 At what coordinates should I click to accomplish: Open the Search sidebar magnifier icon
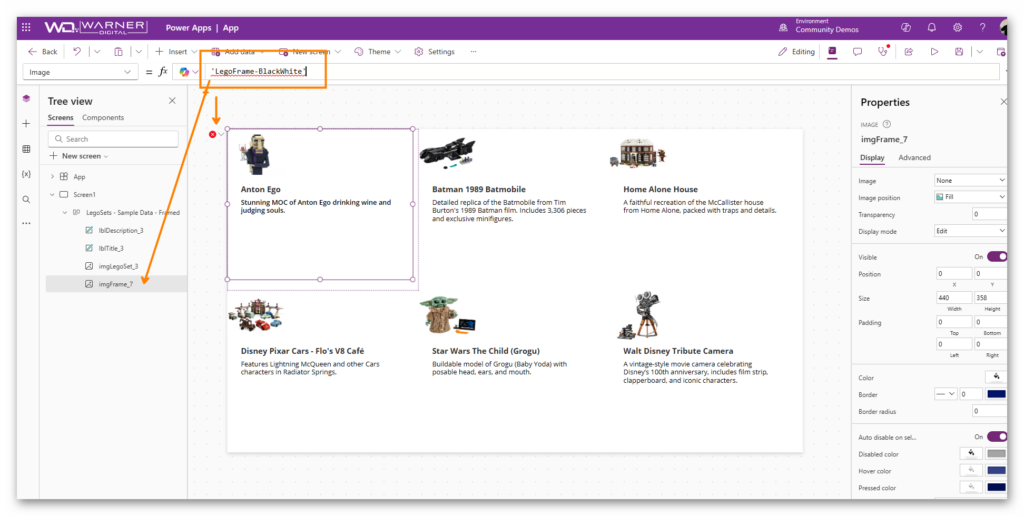coord(26,200)
